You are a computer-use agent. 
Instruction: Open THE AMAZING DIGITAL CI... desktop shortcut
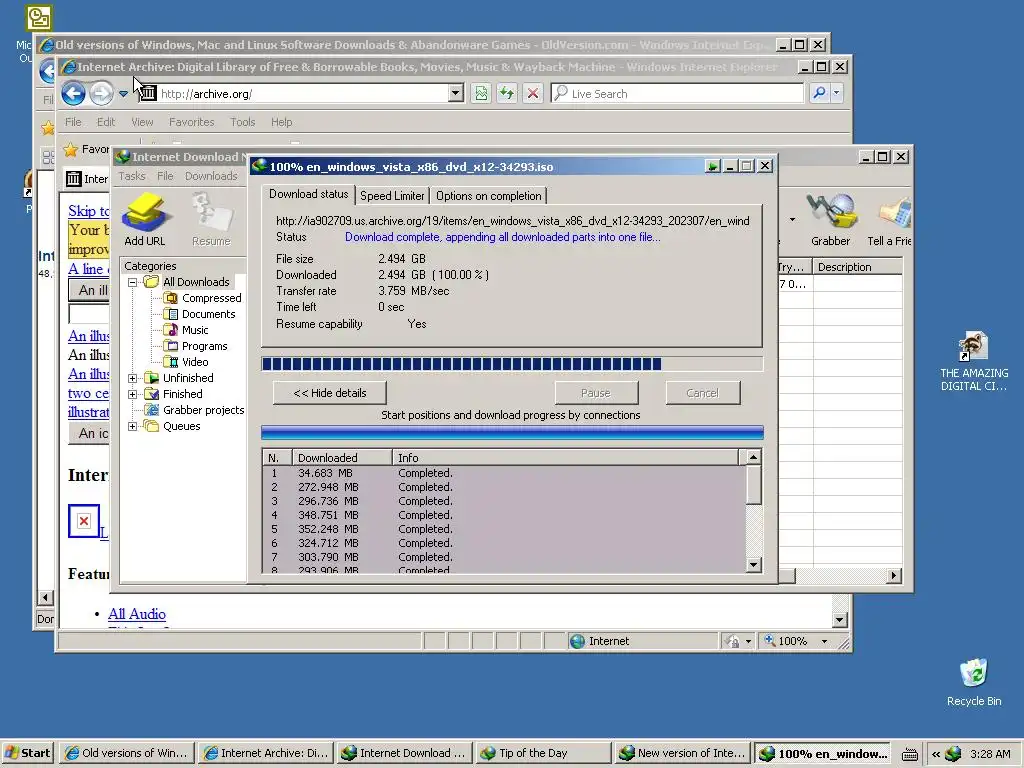click(x=973, y=362)
